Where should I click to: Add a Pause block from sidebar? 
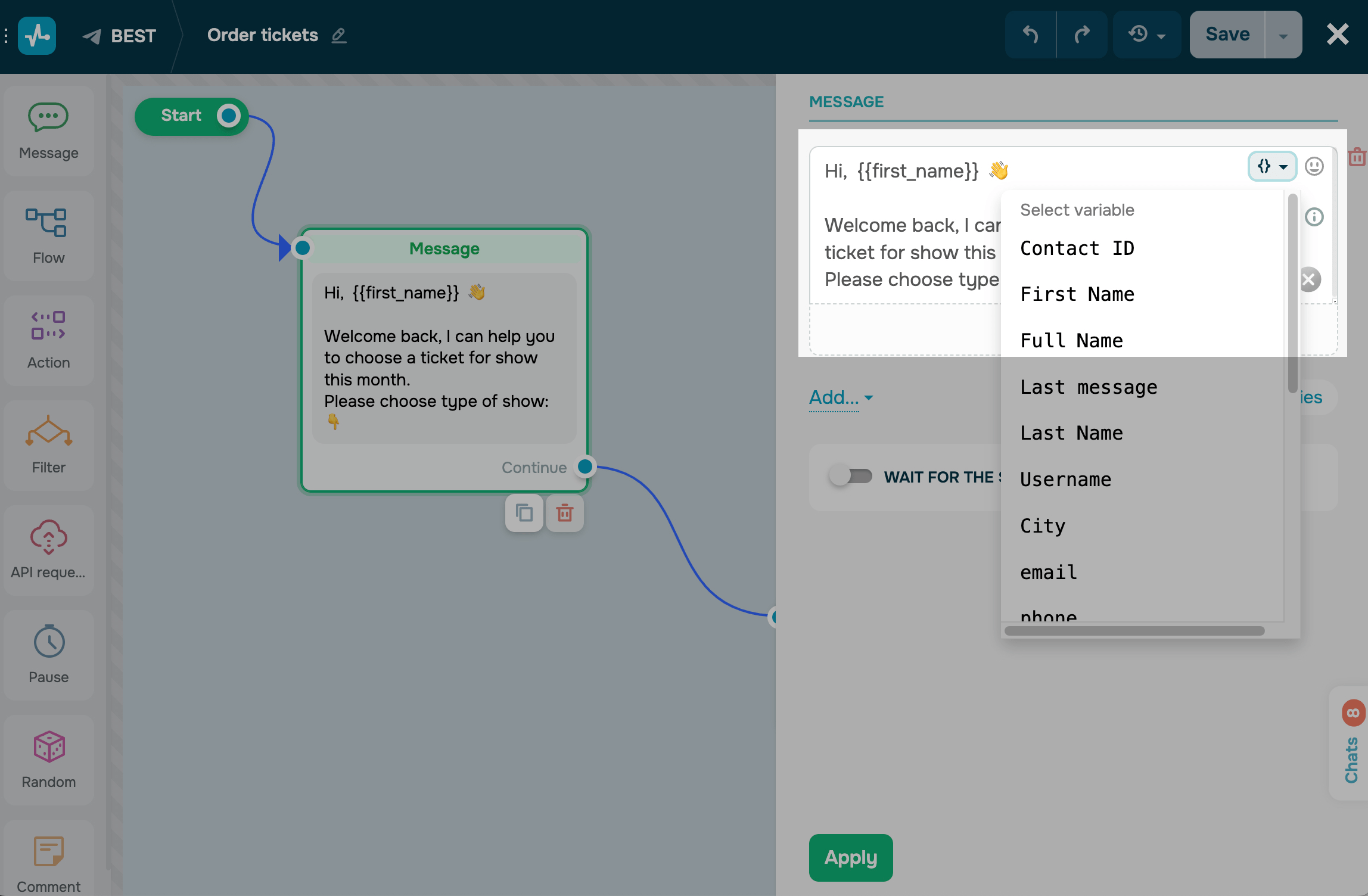(48, 655)
